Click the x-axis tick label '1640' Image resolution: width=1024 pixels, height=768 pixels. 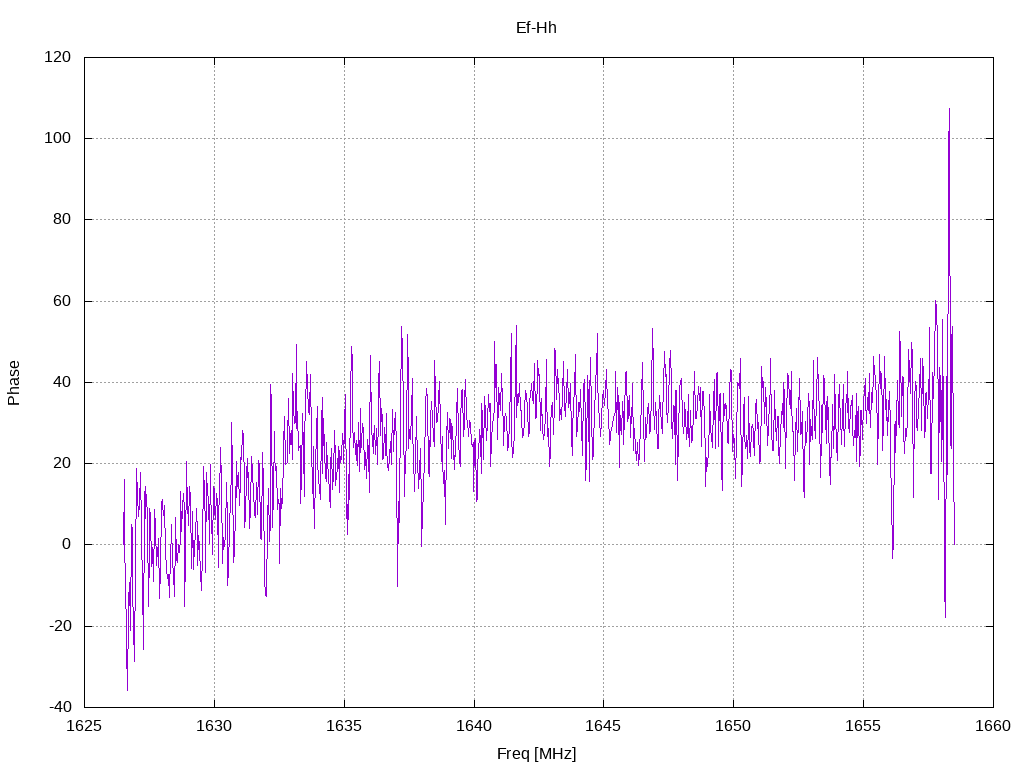(474, 726)
